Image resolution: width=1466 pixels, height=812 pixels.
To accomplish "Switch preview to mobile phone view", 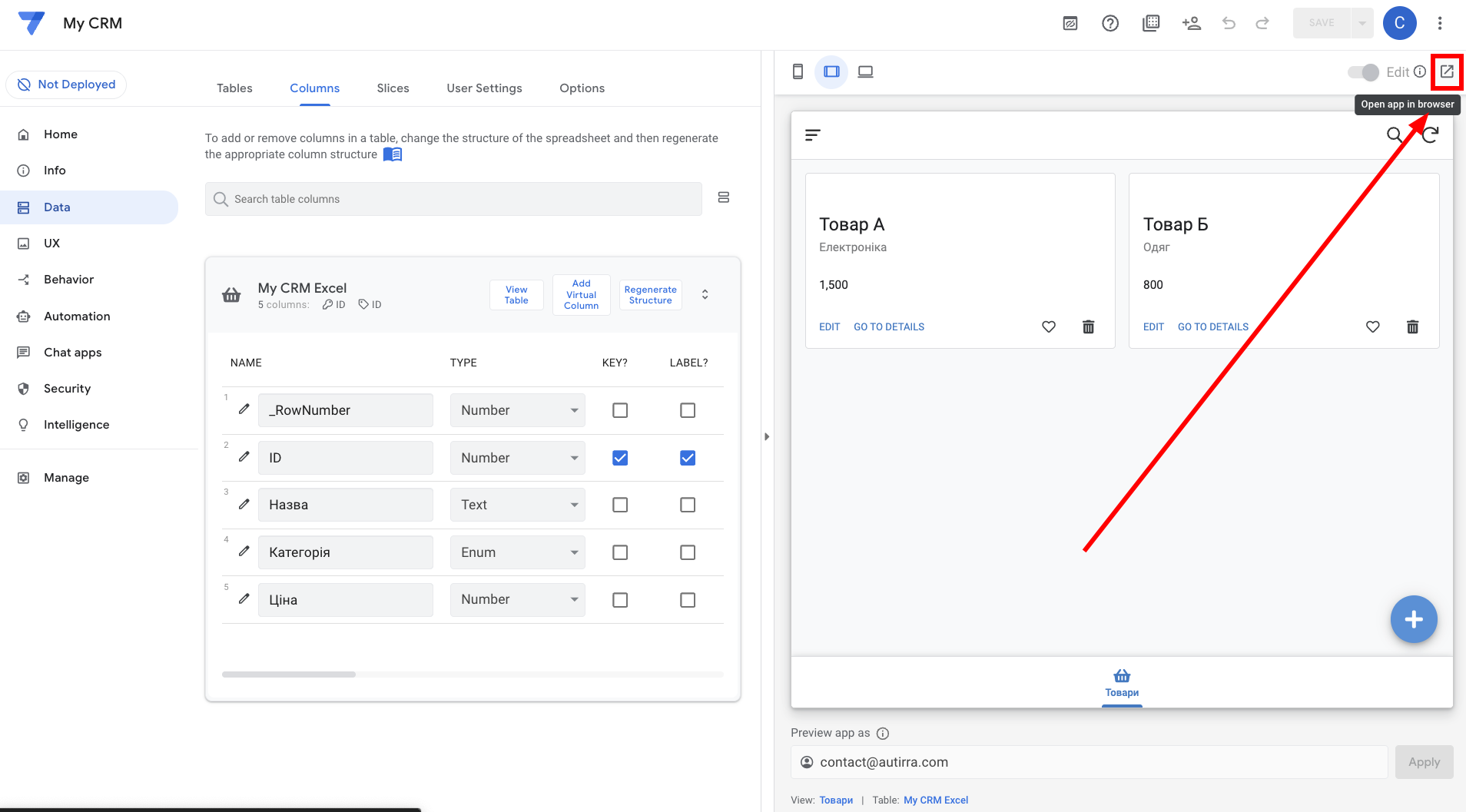I will (x=798, y=71).
